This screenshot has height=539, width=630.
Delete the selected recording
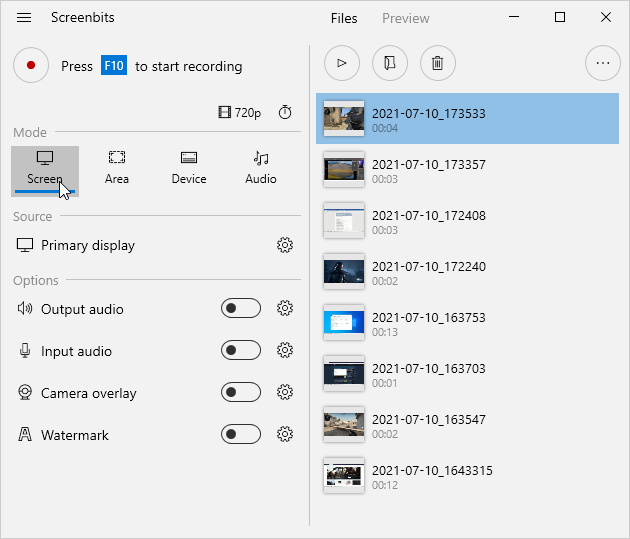438,63
